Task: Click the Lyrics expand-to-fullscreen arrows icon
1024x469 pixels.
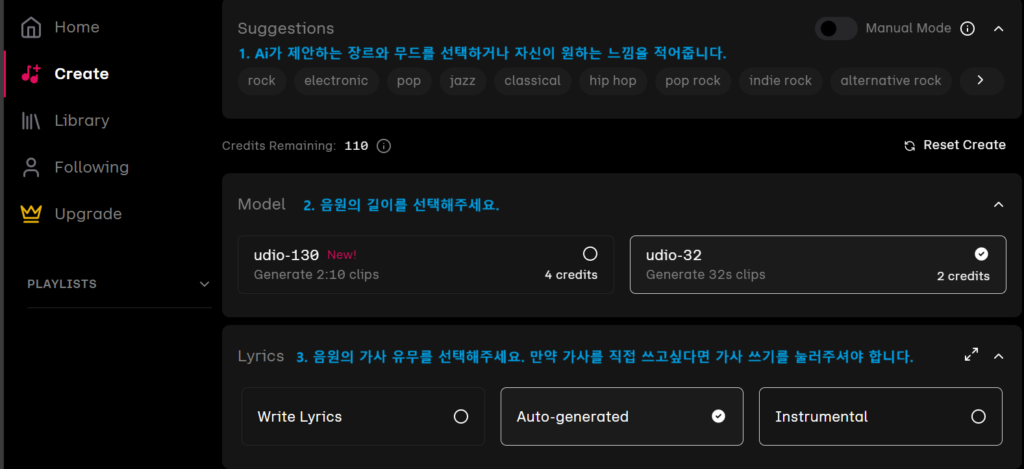Action: (x=971, y=355)
